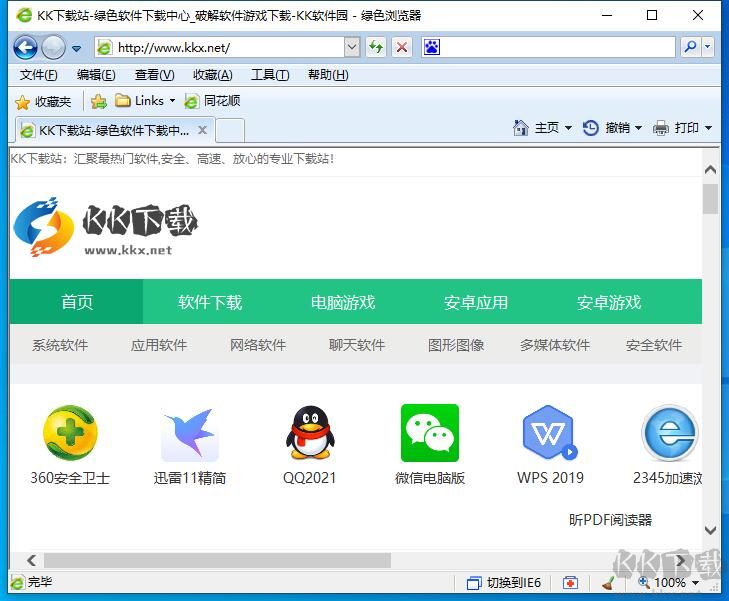Click the 收藏夹 star favorites button

[x=43, y=102]
